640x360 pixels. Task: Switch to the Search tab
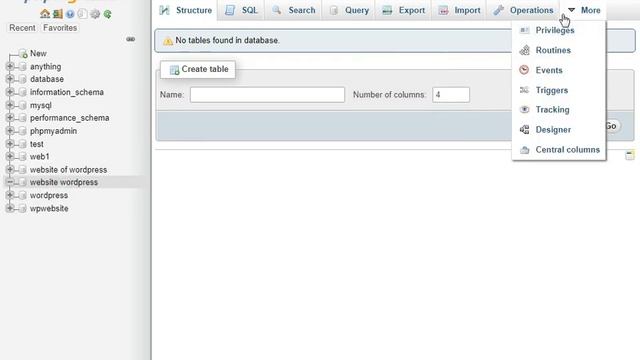pyautogui.click(x=293, y=10)
